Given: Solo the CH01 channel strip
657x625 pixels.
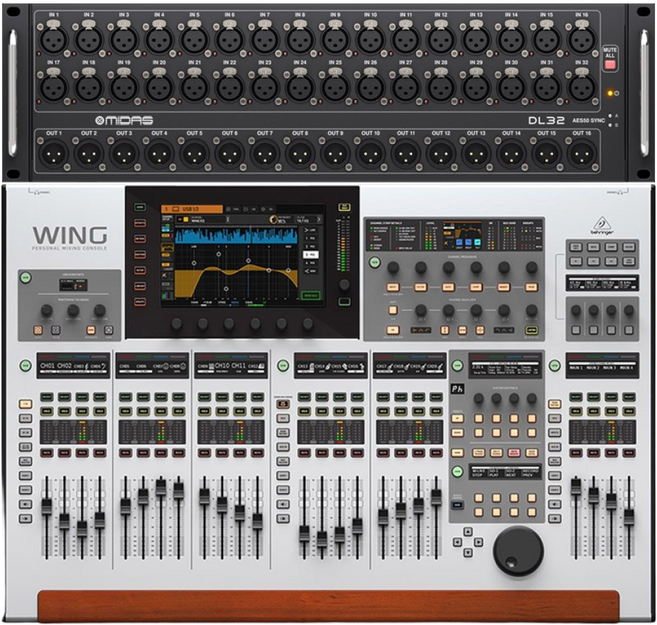Looking at the screenshot, I should [x=47, y=411].
